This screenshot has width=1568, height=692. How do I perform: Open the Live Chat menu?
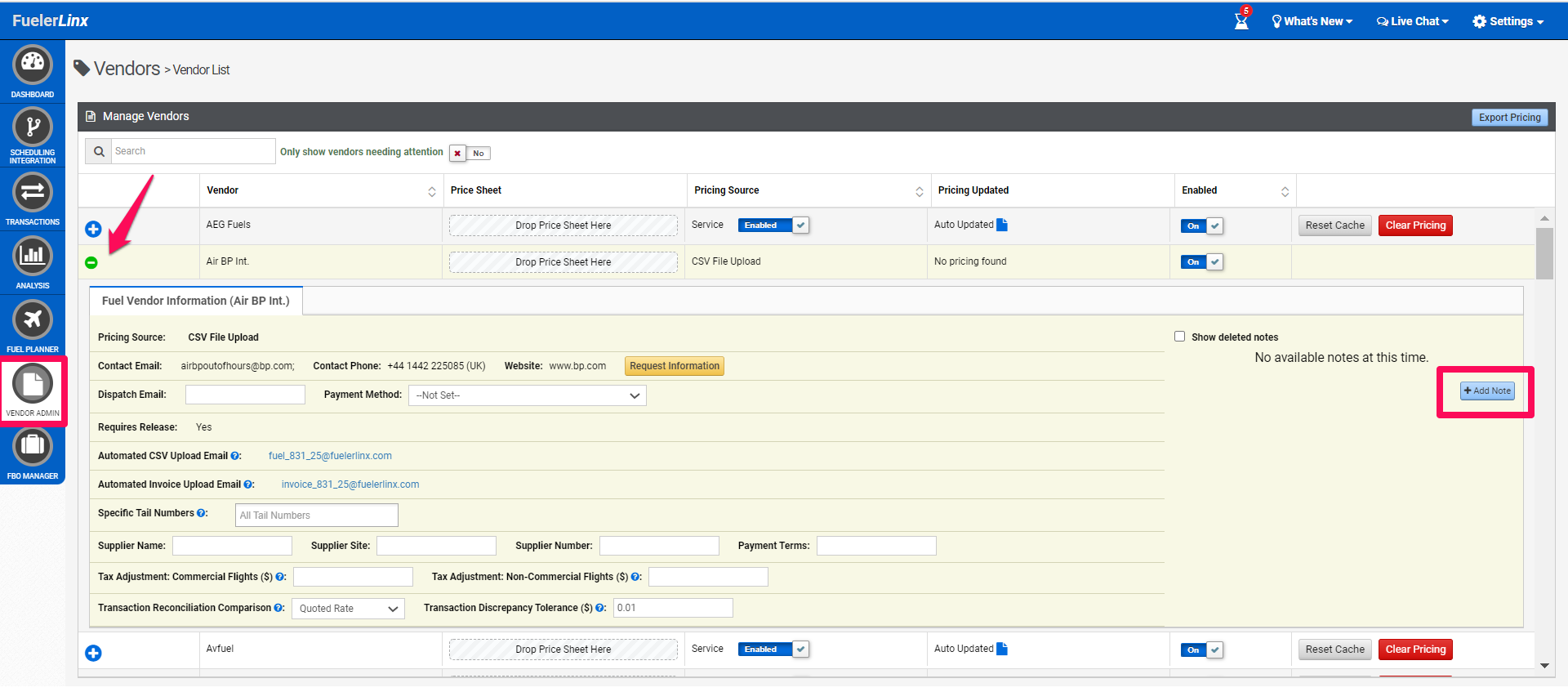1413,21
